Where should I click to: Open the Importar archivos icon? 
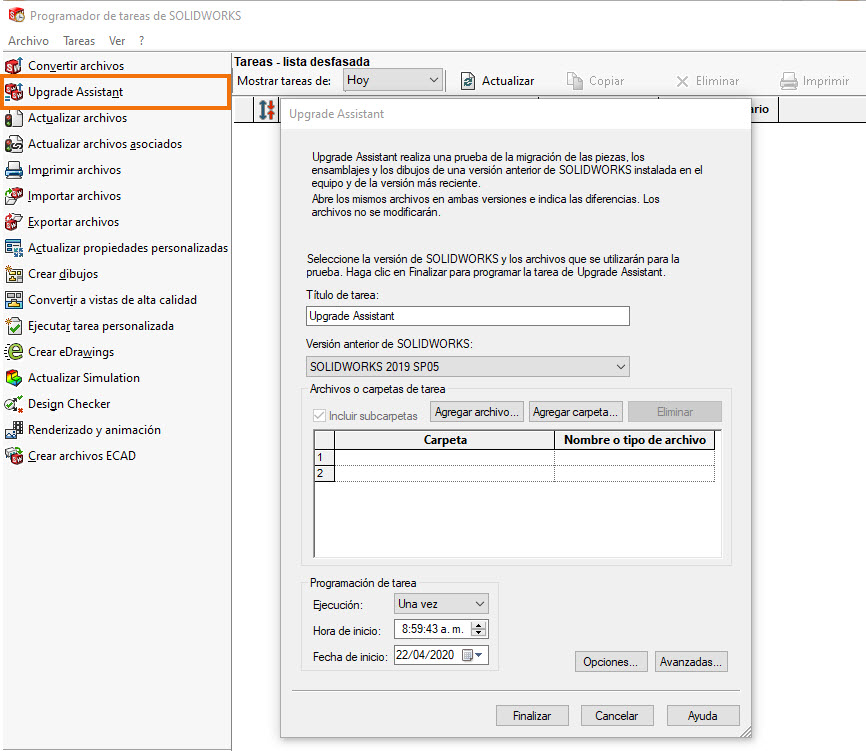pyautogui.click(x=14, y=195)
